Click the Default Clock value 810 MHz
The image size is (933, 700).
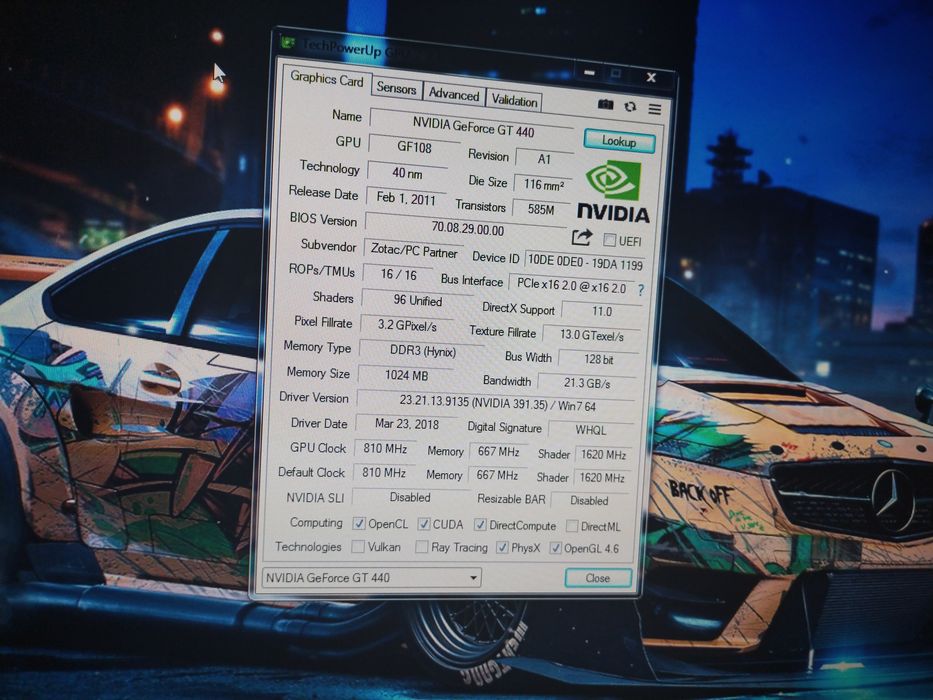pyautogui.click(x=384, y=473)
